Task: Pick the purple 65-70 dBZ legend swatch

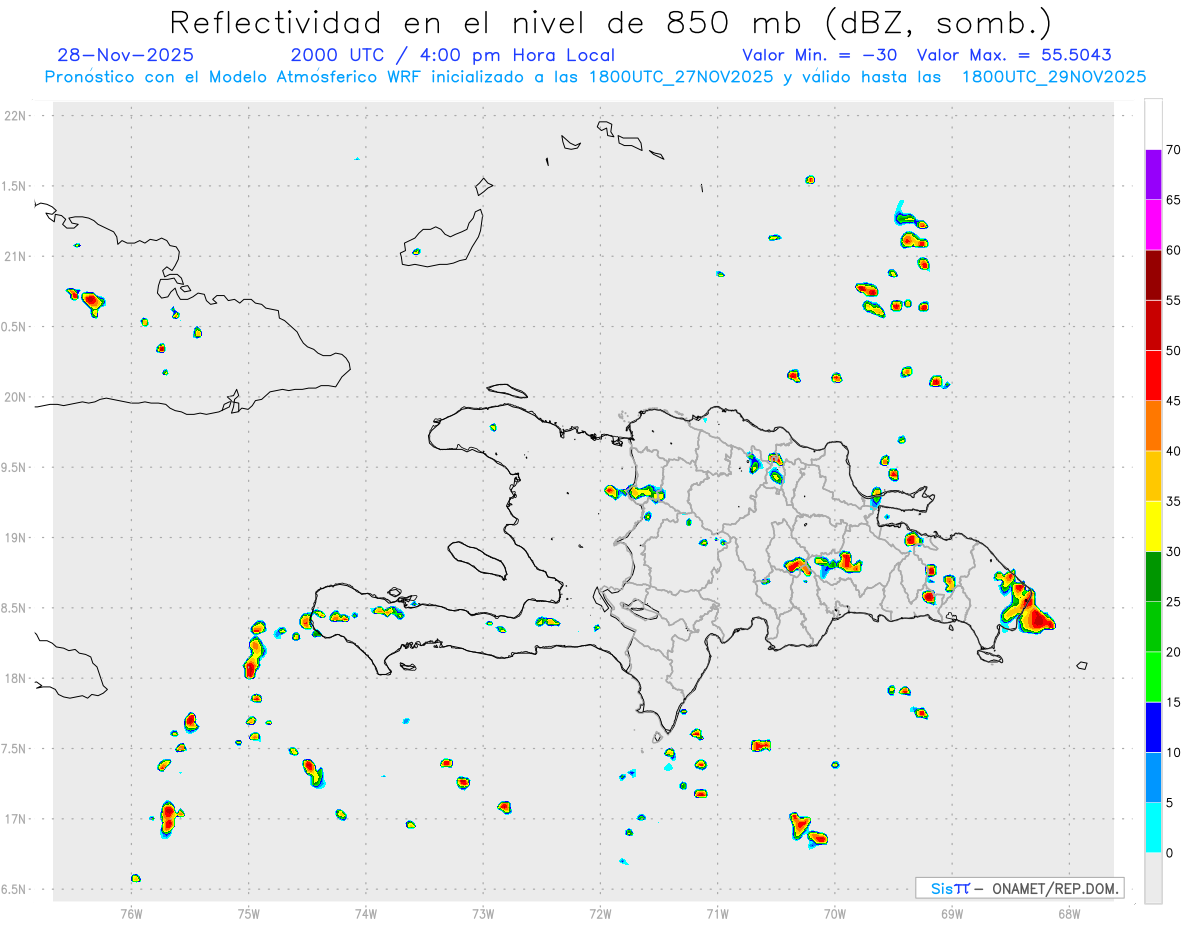Action: tap(1153, 174)
